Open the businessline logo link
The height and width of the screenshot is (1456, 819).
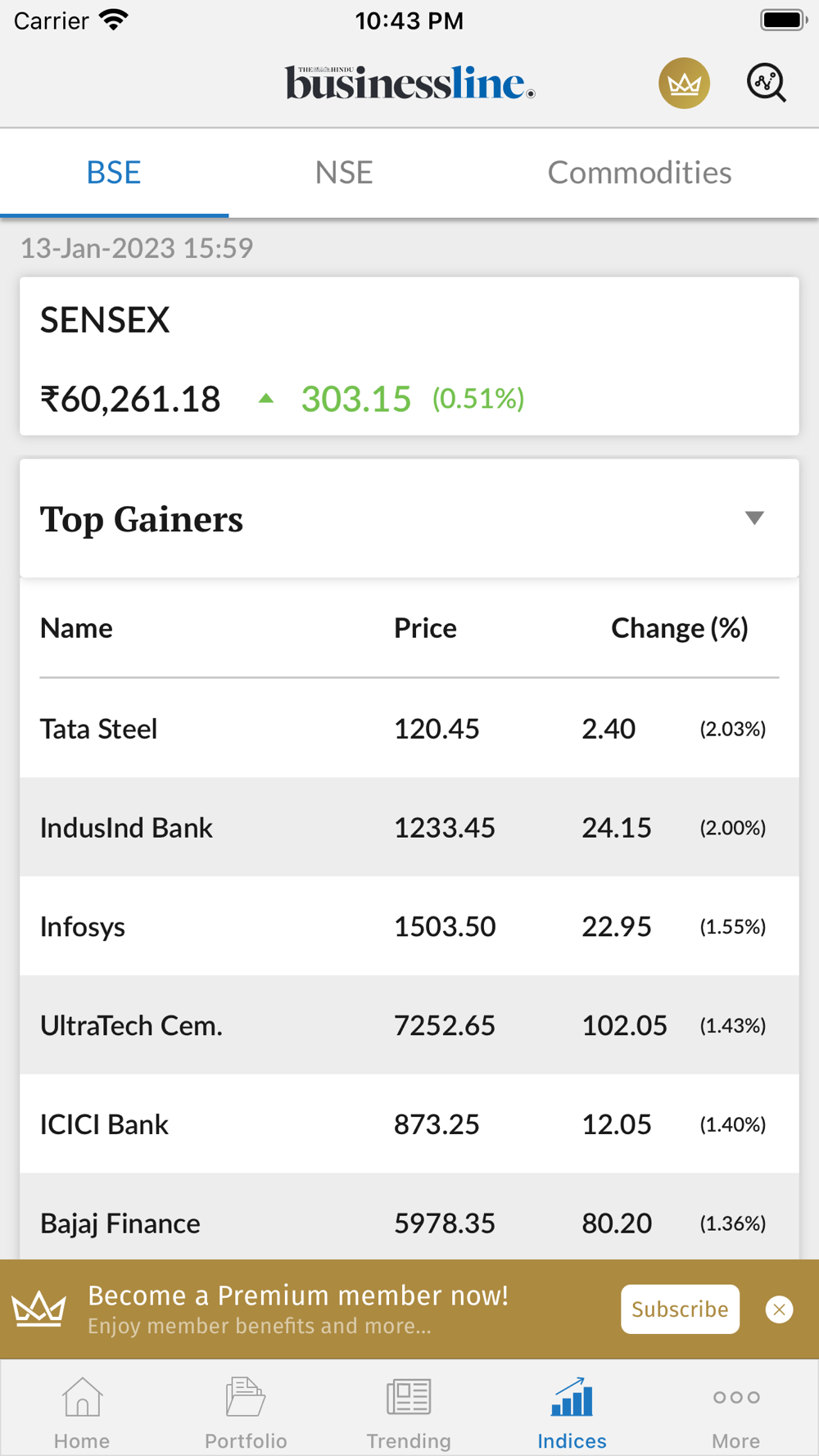tap(409, 83)
